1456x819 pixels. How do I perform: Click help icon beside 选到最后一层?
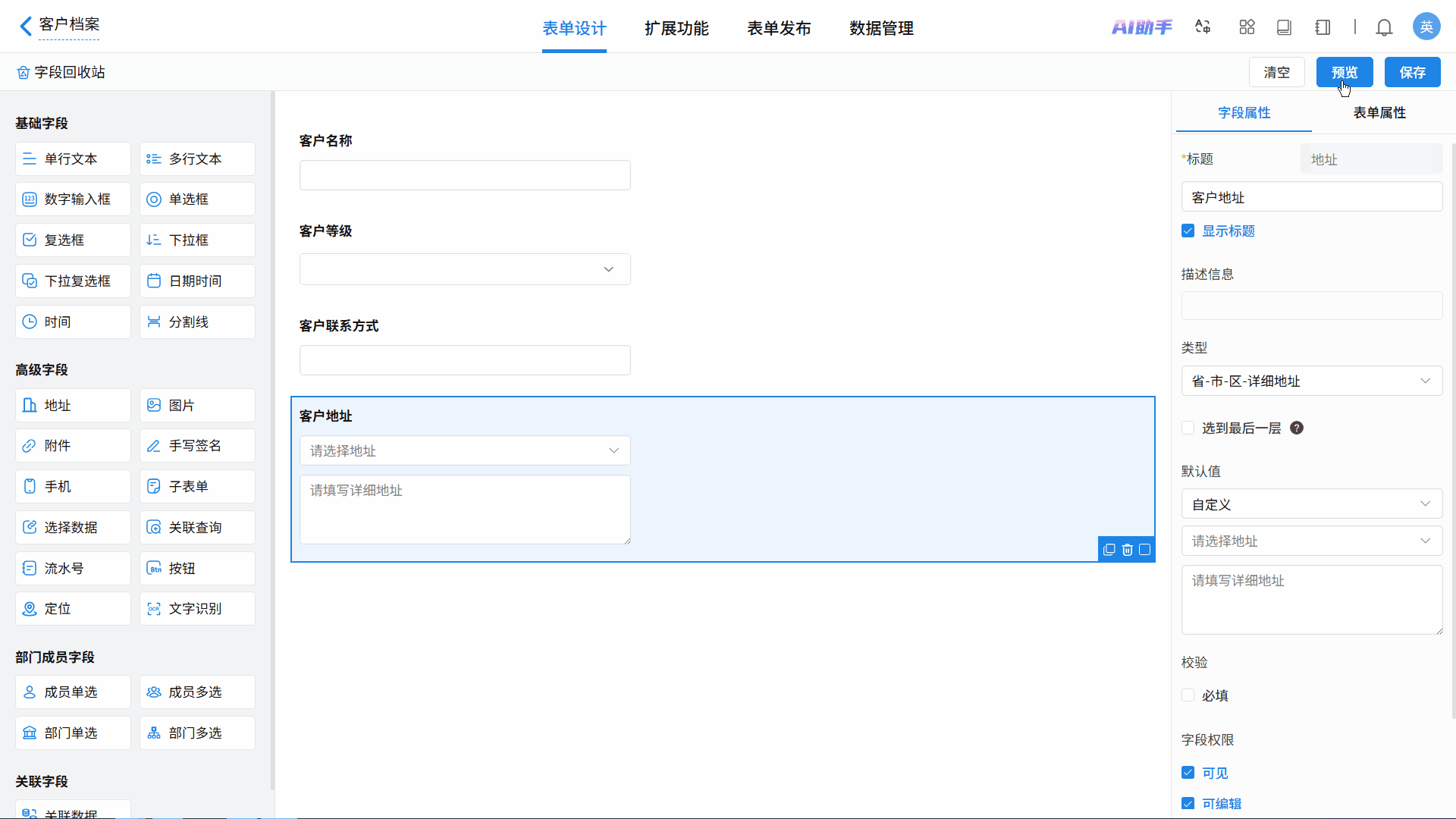point(1297,428)
